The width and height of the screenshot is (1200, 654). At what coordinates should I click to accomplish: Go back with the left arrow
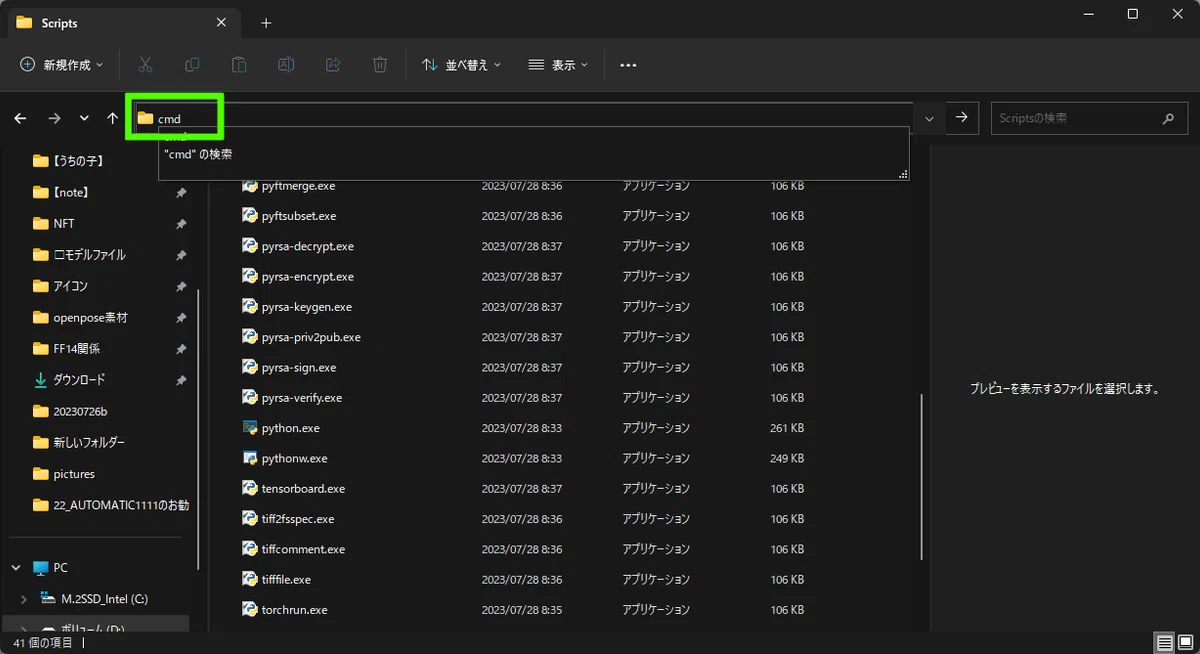click(20, 118)
